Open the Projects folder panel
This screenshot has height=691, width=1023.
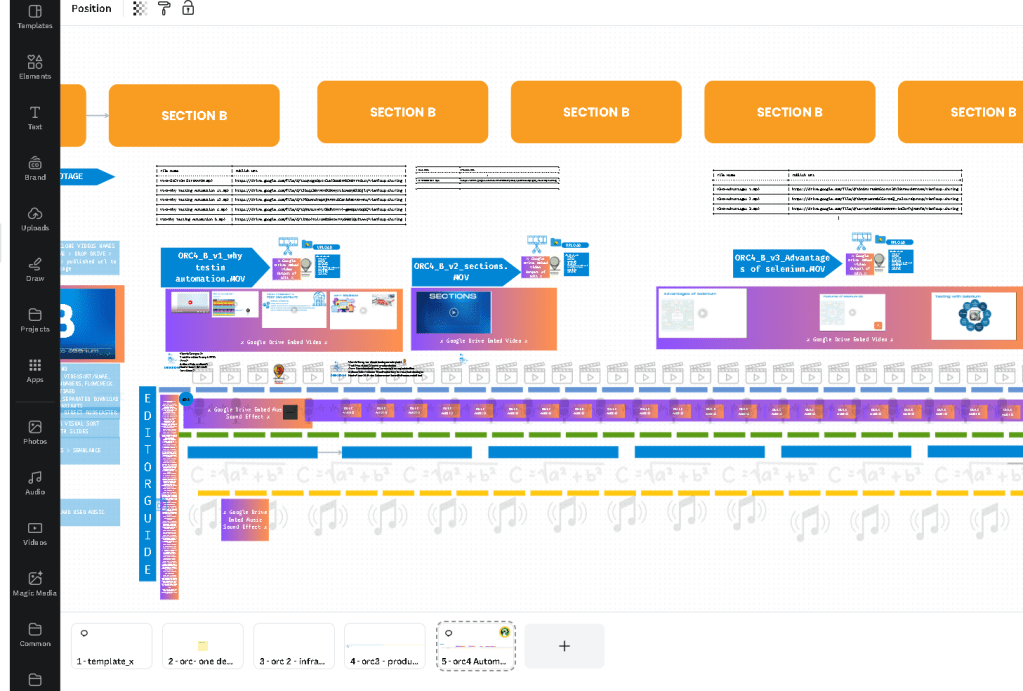tap(35, 320)
